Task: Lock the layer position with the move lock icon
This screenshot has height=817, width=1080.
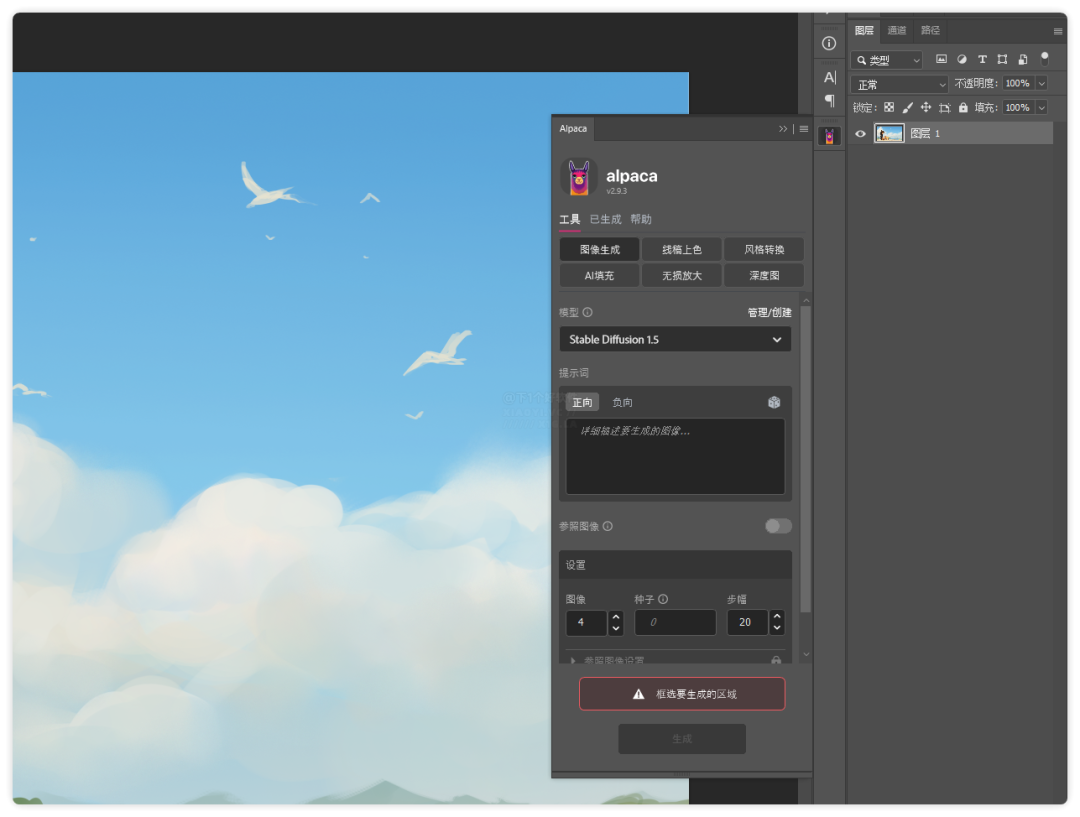Action: pyautogui.click(x=926, y=107)
